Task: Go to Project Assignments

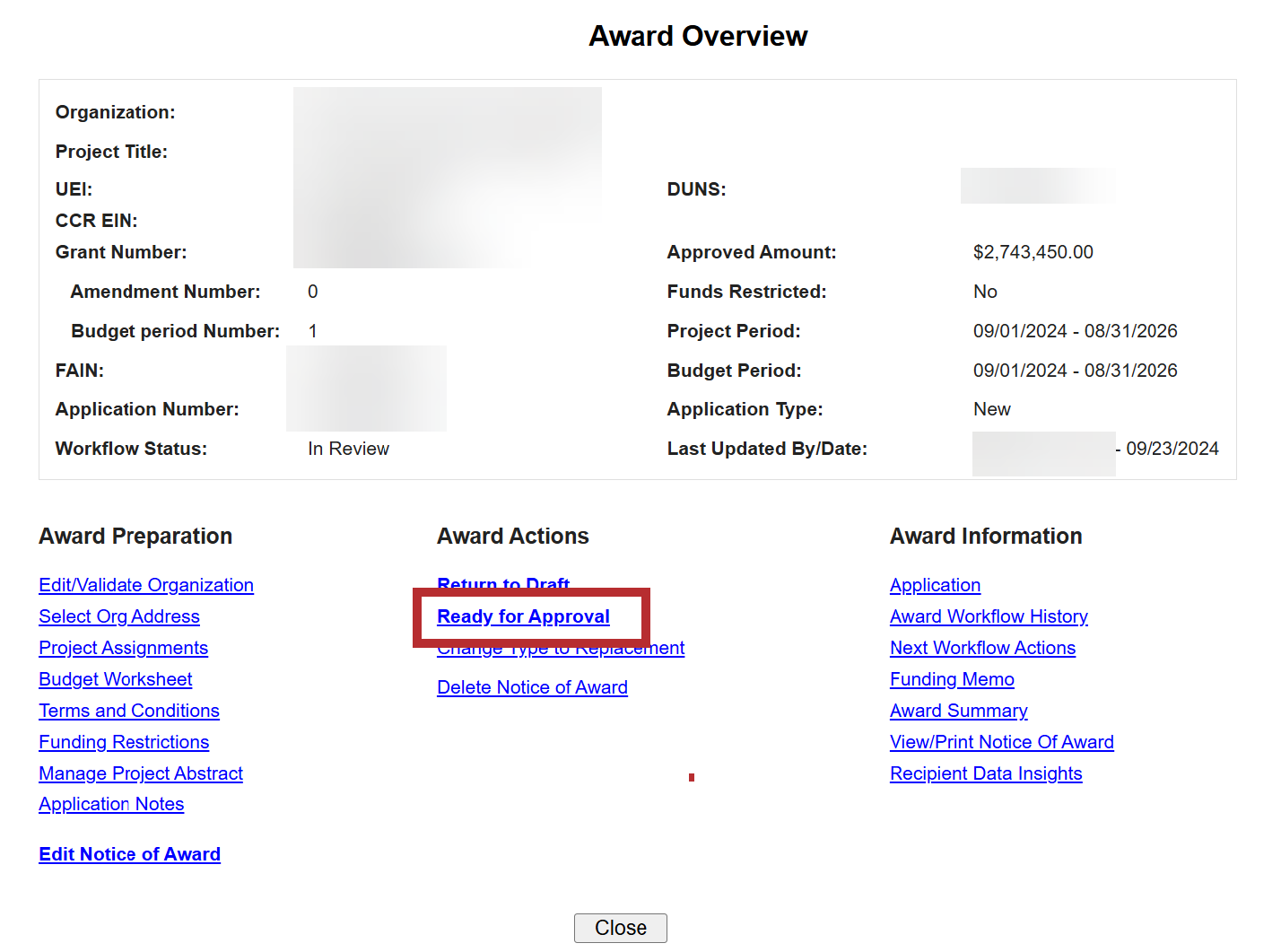Action: pyautogui.click(x=123, y=648)
